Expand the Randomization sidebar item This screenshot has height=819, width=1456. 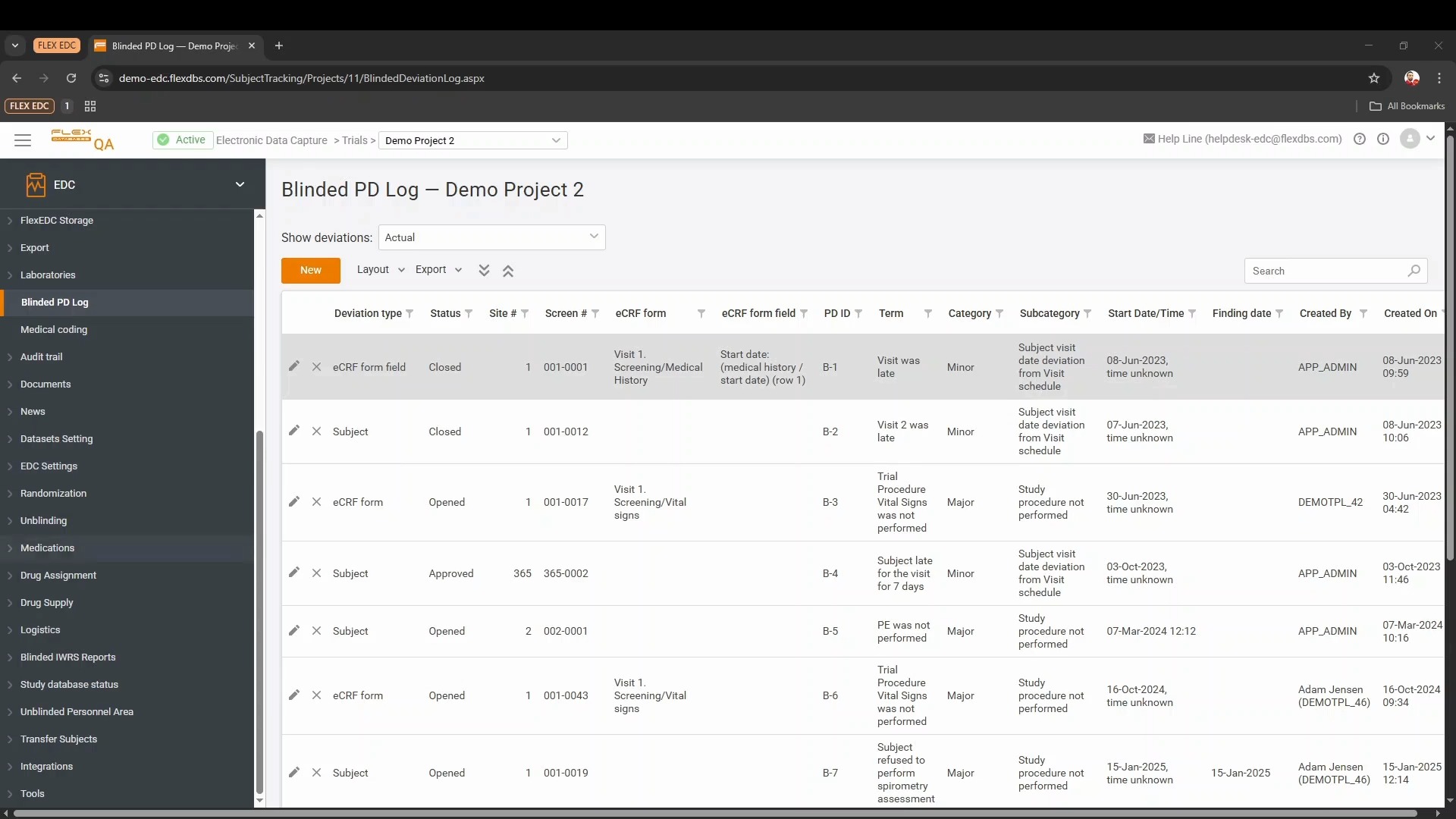coord(53,493)
